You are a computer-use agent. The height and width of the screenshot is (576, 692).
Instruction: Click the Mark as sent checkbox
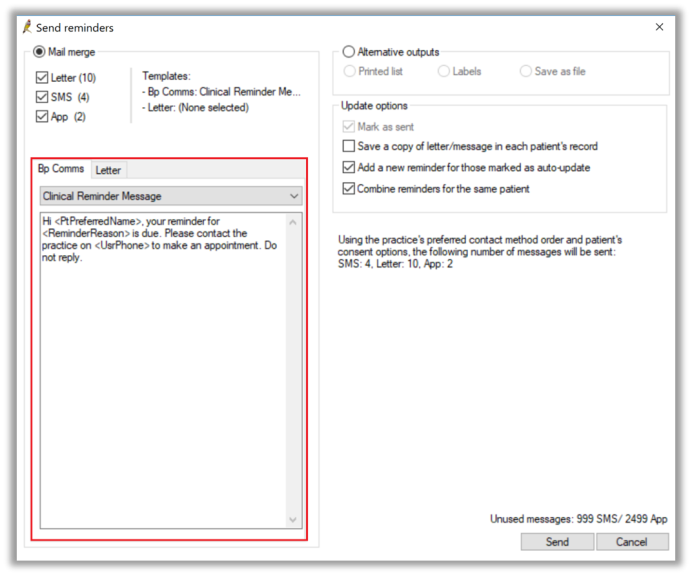pos(348,127)
